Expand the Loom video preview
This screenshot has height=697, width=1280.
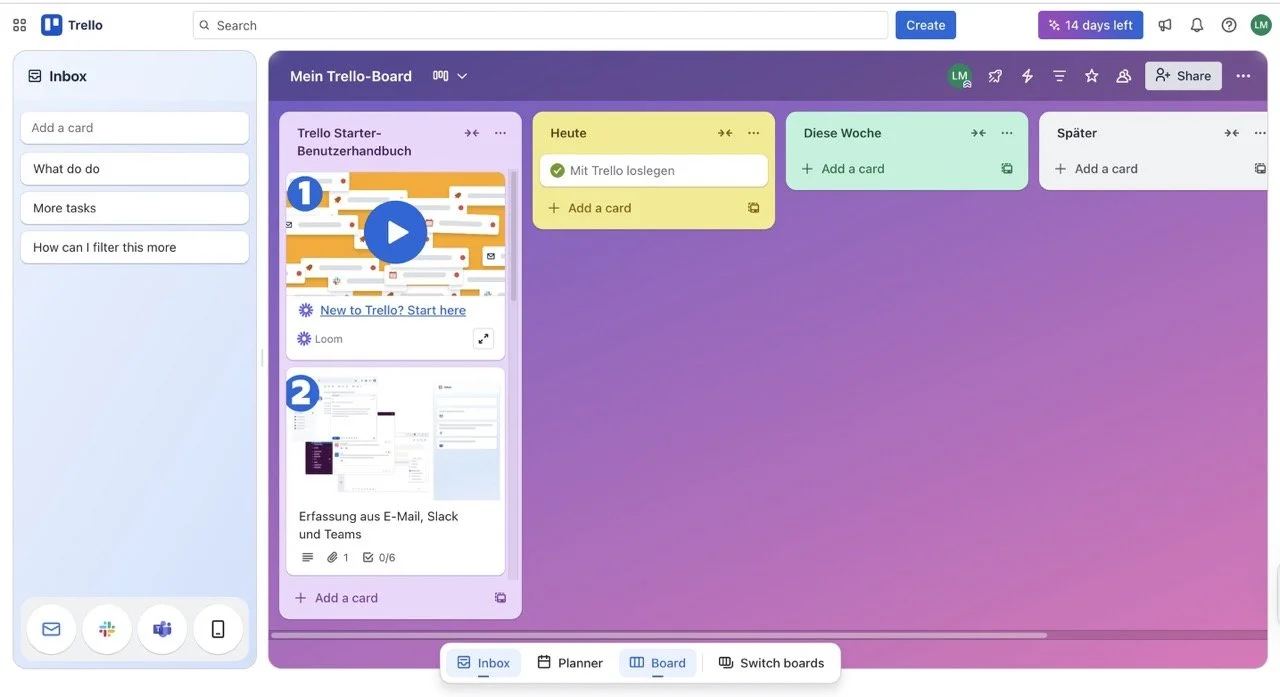tap(484, 339)
